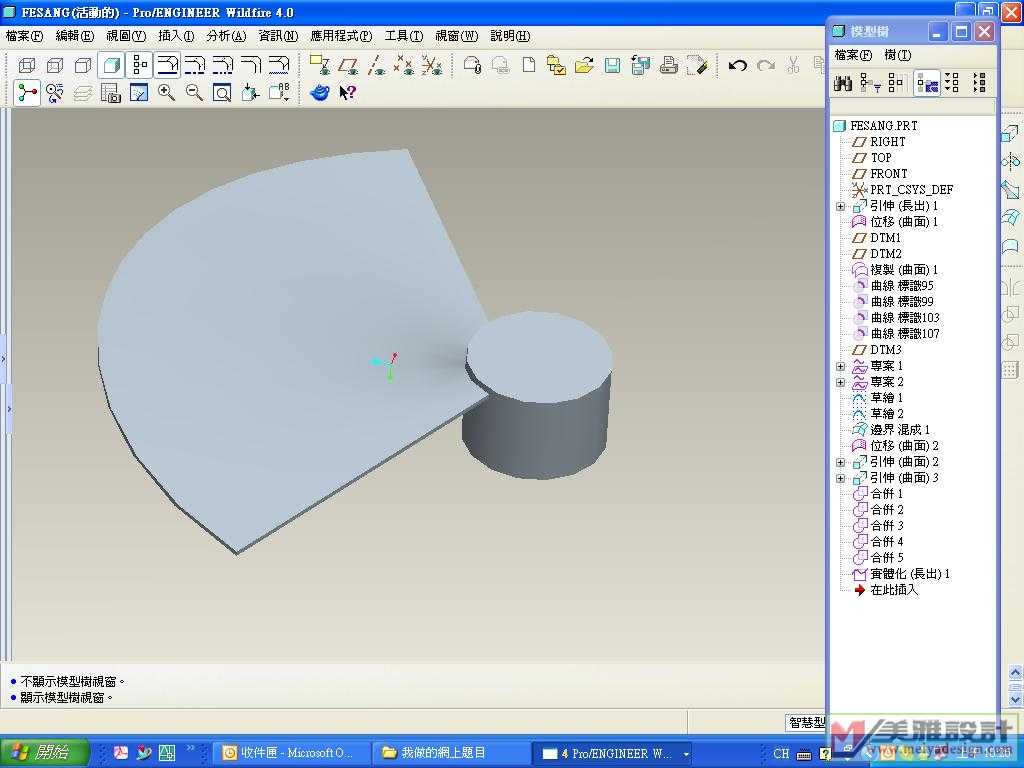This screenshot has height=768, width=1024.
Task: Open the reorient view tool
Action: click(250, 93)
